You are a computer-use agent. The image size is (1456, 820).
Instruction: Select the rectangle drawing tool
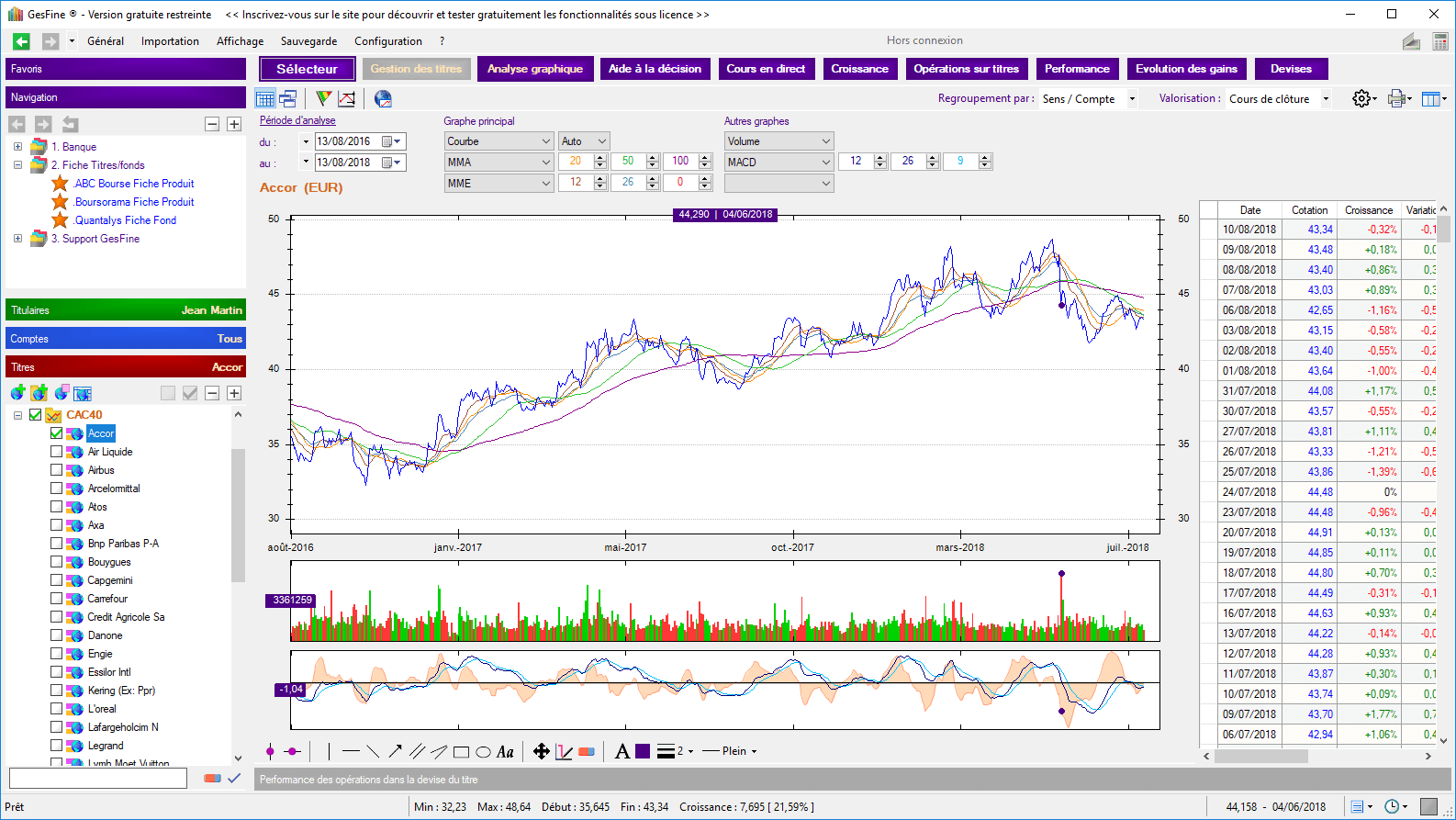point(461,752)
